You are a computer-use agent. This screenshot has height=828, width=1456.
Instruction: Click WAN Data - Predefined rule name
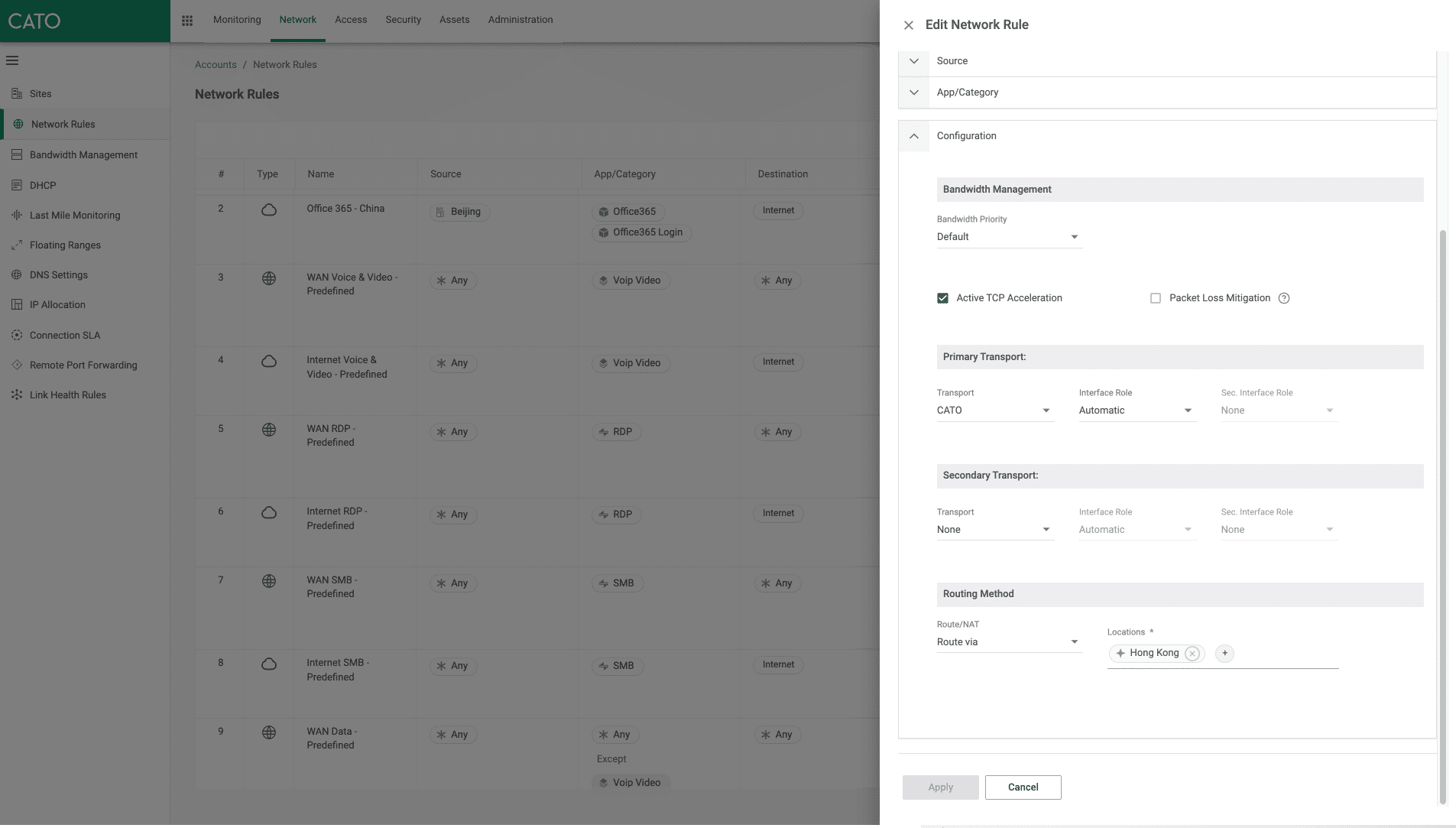(332, 739)
